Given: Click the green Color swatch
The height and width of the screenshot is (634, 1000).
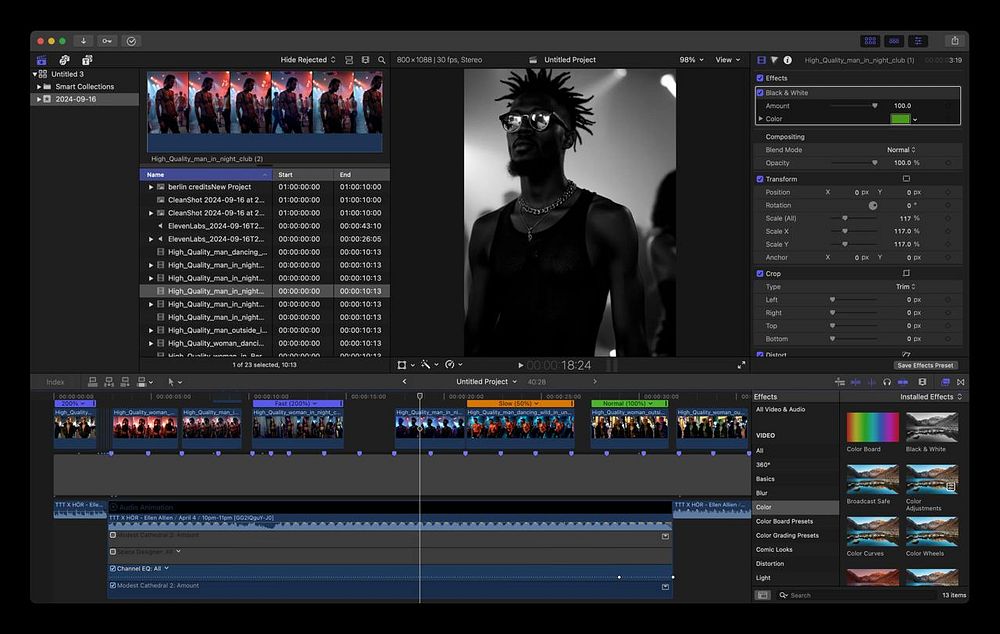Looking at the screenshot, I should tap(900, 119).
